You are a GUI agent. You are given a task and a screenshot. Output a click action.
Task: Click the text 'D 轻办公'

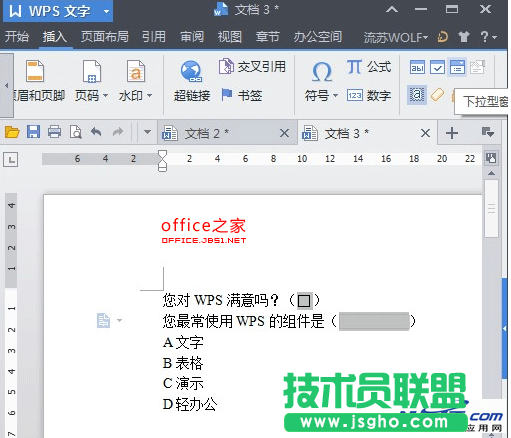click(190, 404)
